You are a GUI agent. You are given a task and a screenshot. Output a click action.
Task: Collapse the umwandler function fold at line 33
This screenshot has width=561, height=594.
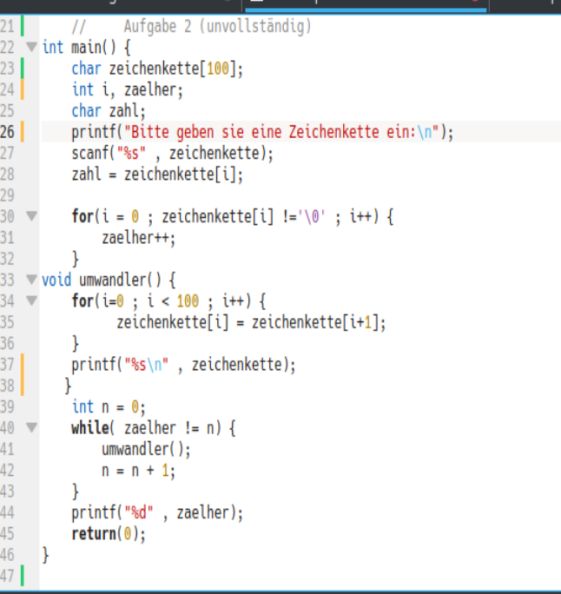pyautogui.click(x=32, y=280)
